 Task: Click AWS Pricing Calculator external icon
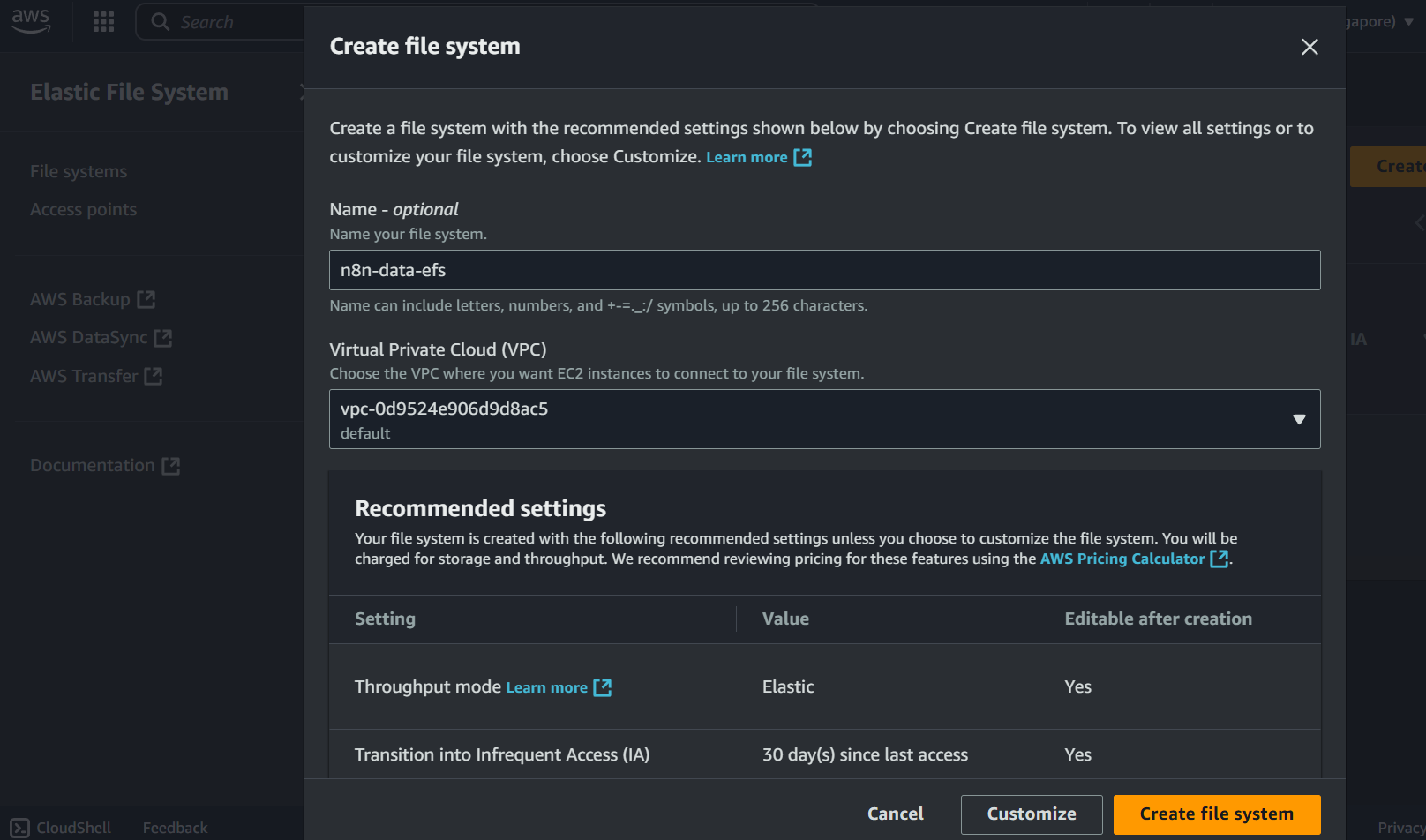pyautogui.click(x=1219, y=559)
